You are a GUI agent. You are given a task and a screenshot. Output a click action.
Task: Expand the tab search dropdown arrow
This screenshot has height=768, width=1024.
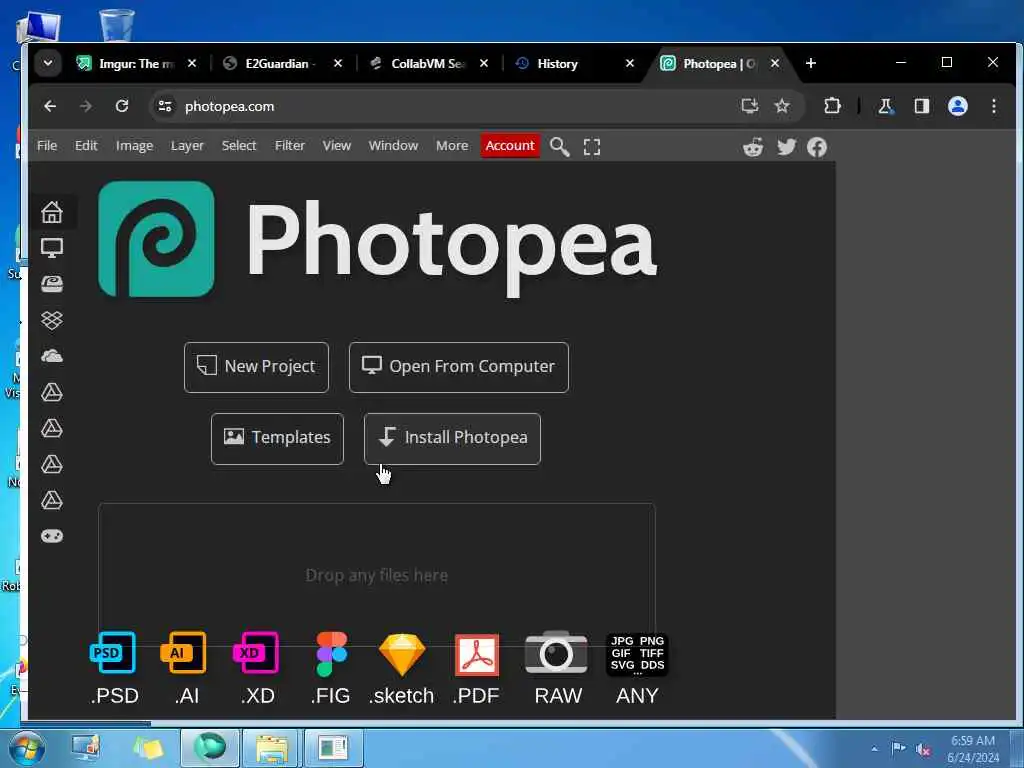point(48,63)
